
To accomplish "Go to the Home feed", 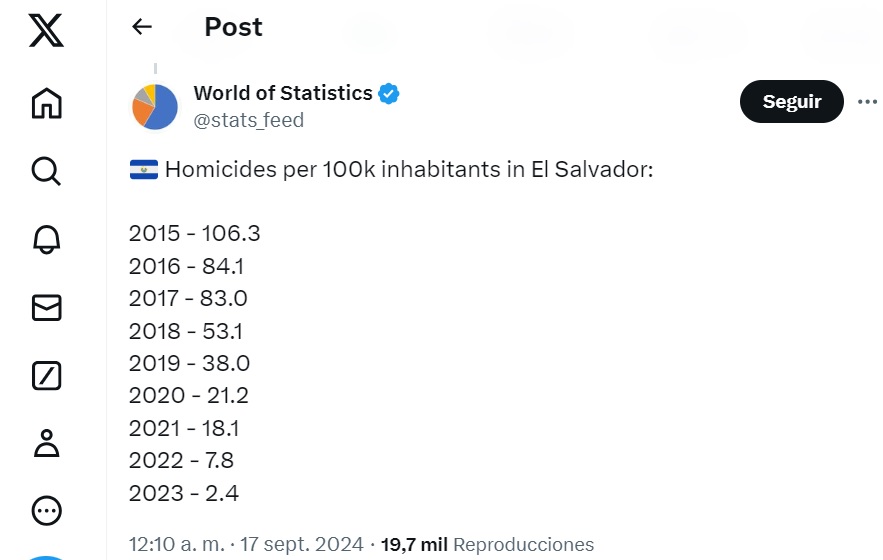I will (x=46, y=103).
